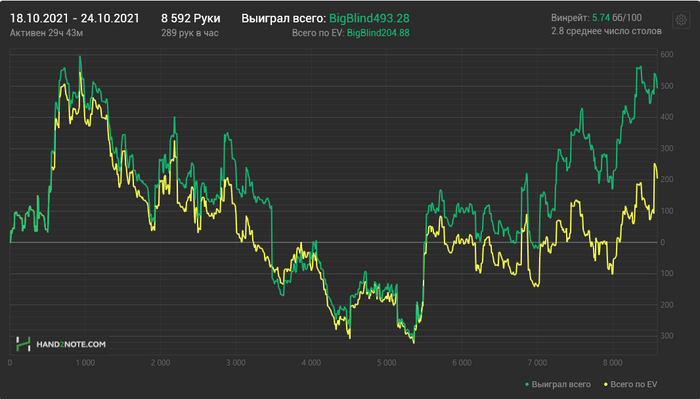
Task: Click the total won value BigBlind493.28
Action: click(369, 18)
